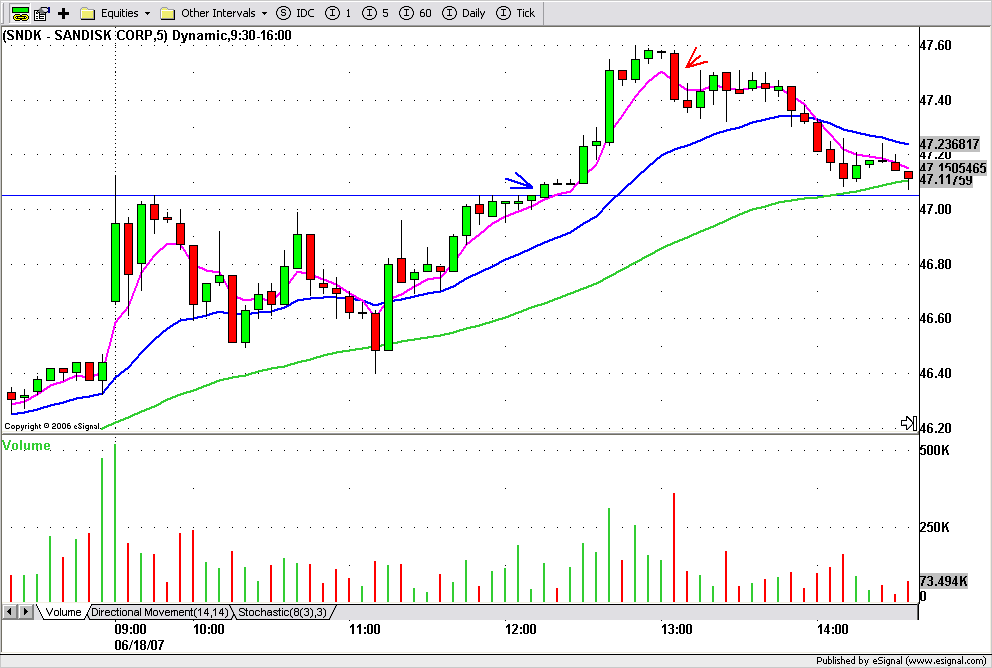Click the 47.60 price axis label
Screen dimensions: 992x668
pos(935,45)
